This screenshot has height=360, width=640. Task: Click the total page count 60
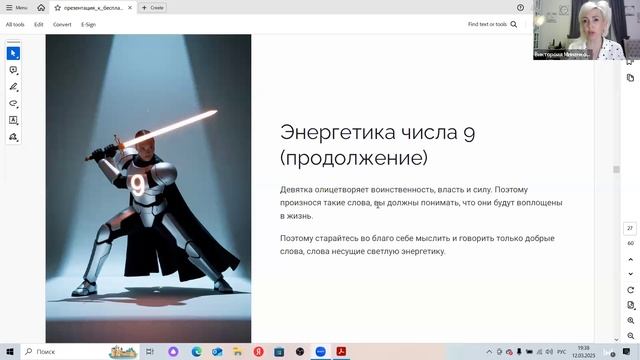pyautogui.click(x=630, y=243)
